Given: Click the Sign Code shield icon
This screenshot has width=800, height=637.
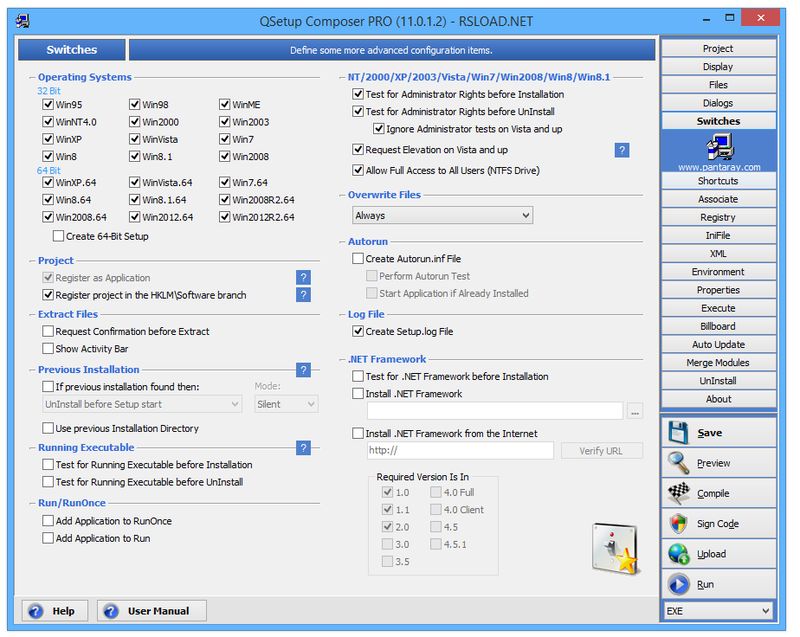Looking at the screenshot, I should [679, 524].
